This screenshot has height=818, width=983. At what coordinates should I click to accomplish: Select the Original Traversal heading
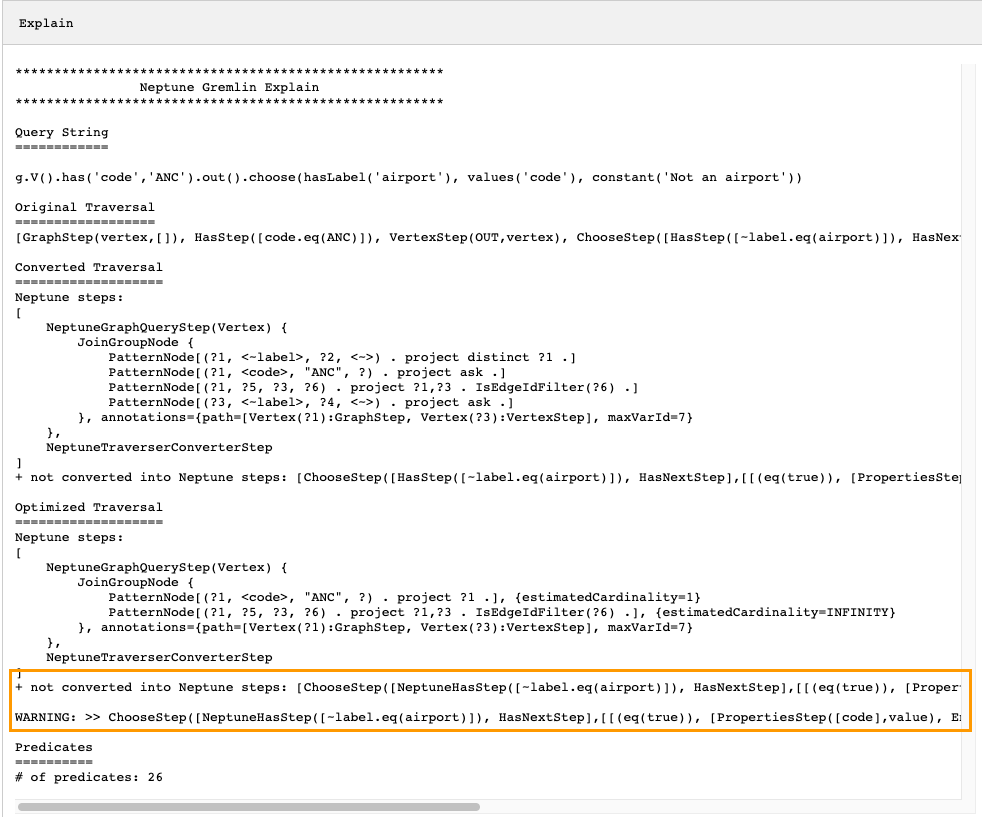tap(84, 207)
